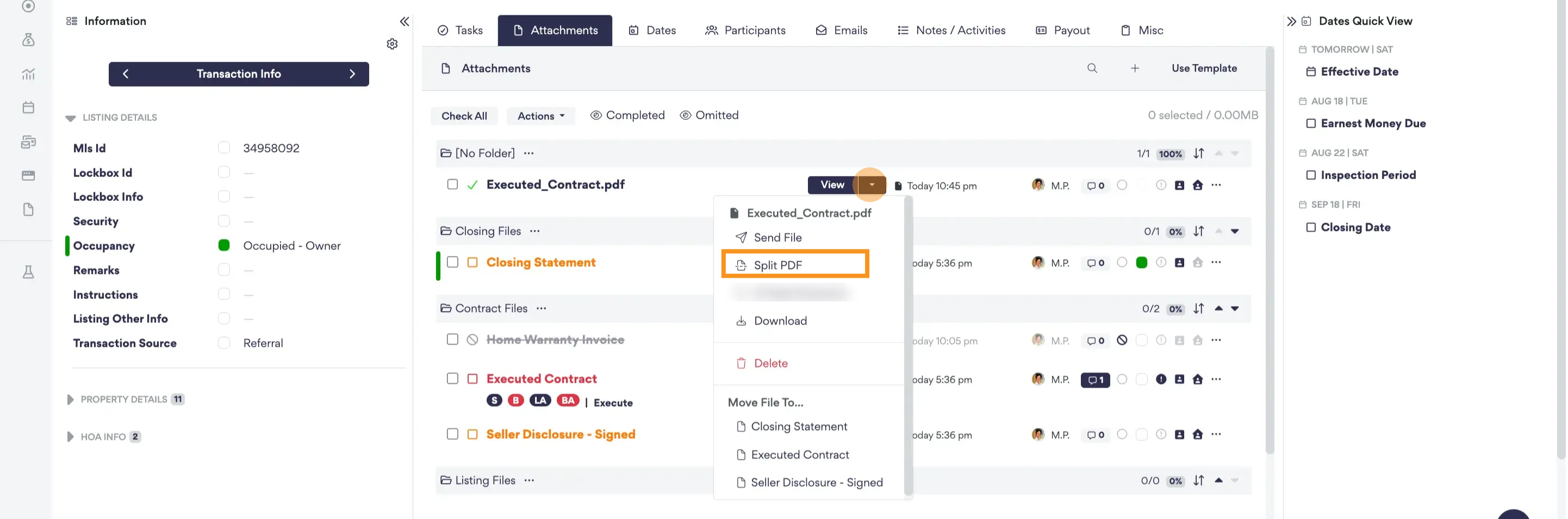1568x519 pixels.
Task: Open the Participants tab
Action: pyautogui.click(x=745, y=30)
